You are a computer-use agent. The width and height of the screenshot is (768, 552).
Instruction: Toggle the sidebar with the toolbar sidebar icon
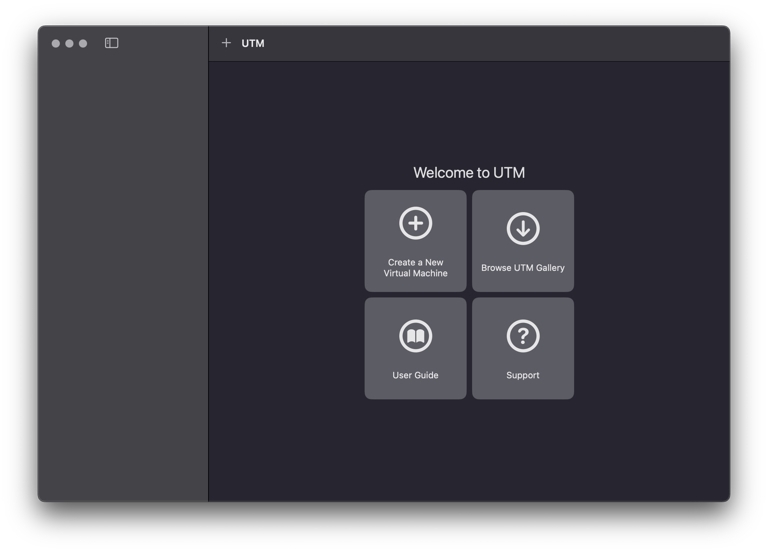pyautogui.click(x=112, y=43)
